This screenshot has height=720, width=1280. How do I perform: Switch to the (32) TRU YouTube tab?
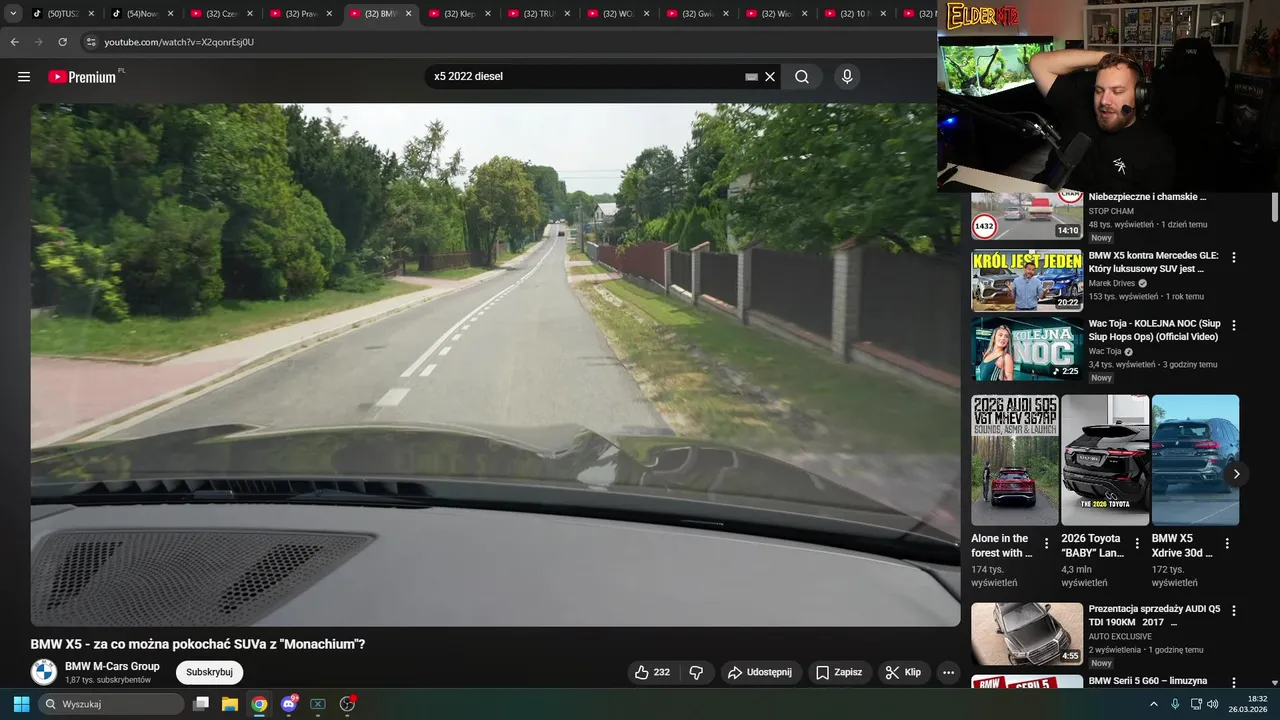click(538, 14)
